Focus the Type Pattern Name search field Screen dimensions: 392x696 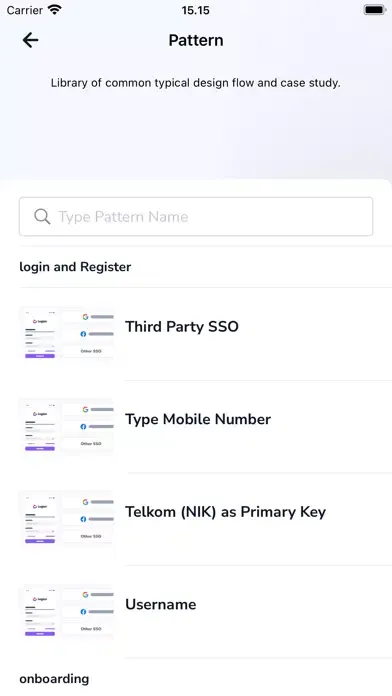tap(196, 217)
